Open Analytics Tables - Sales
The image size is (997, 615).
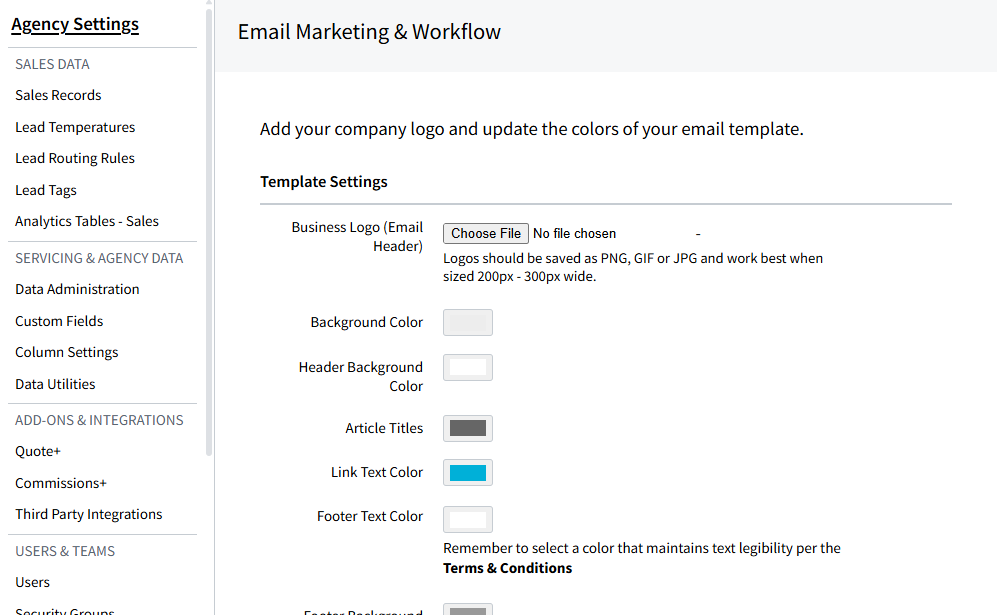[87, 221]
